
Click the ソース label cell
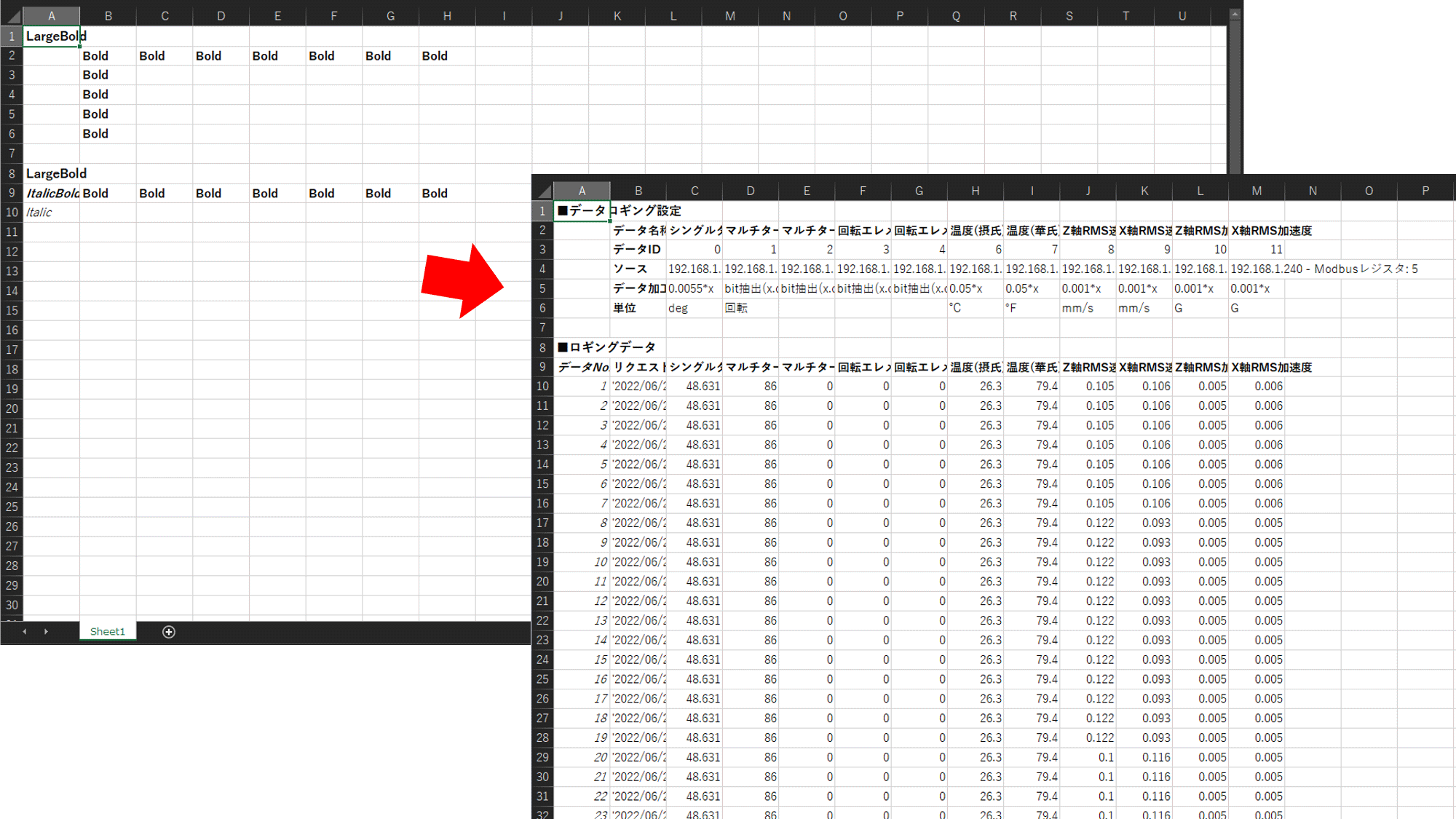638,269
